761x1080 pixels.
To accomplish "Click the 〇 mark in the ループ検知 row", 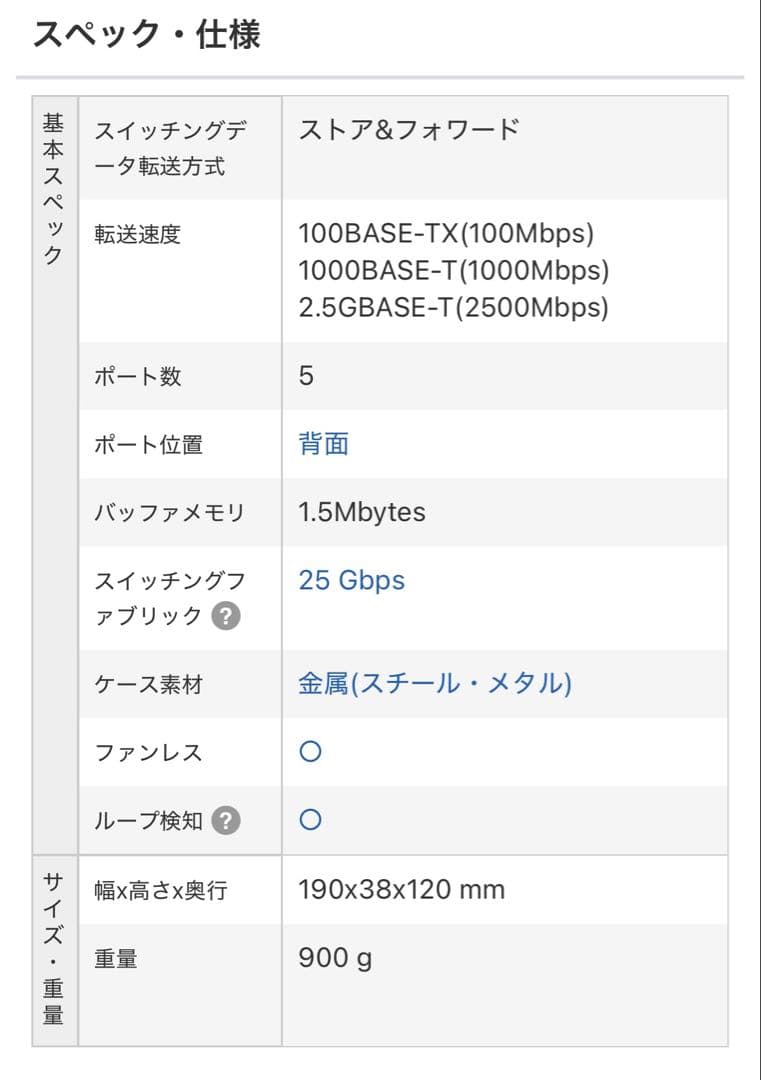I will [310, 819].
